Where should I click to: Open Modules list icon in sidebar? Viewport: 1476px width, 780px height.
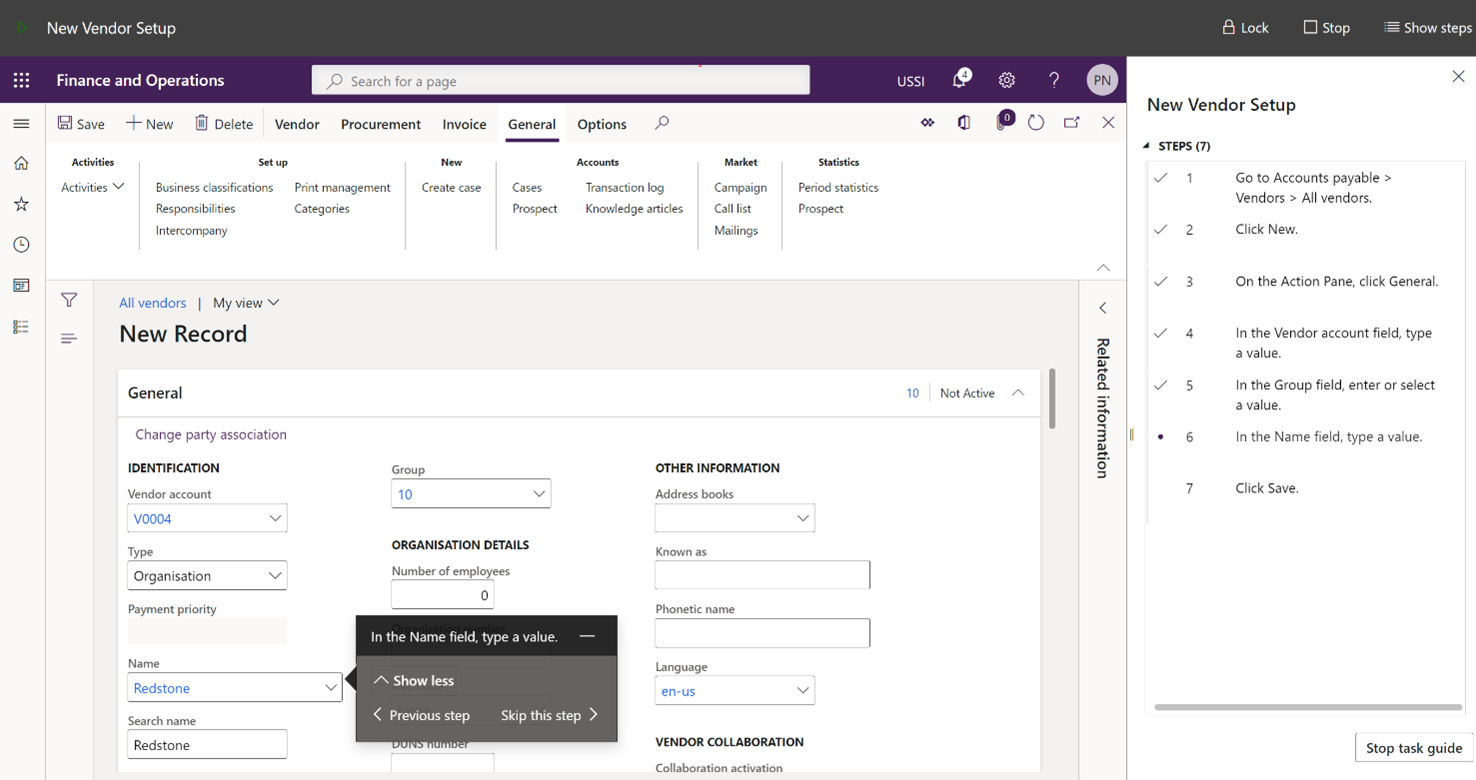21,327
